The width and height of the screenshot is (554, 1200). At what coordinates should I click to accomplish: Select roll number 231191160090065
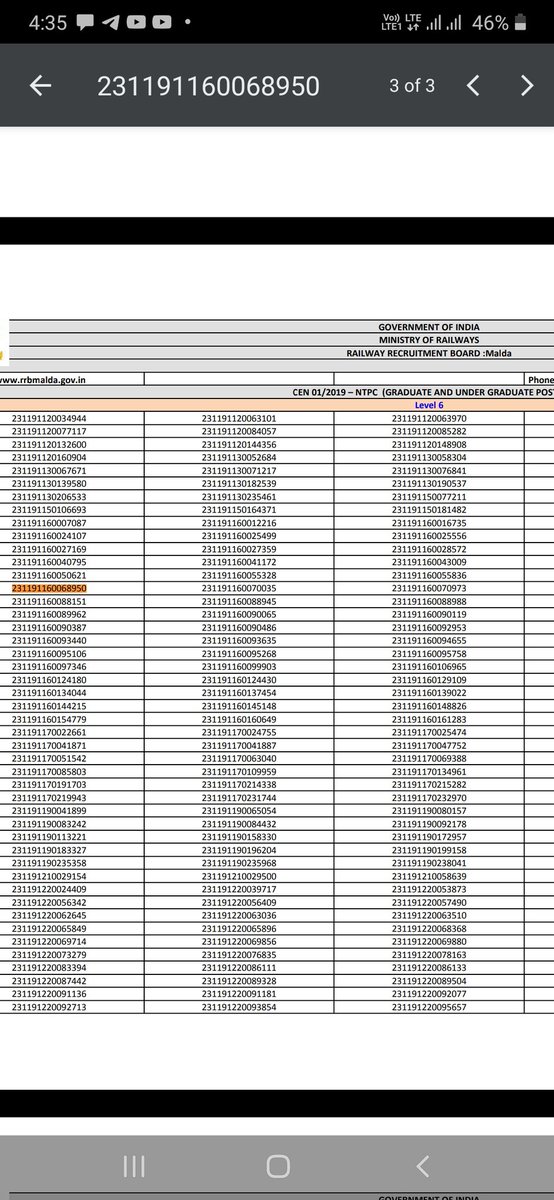239,615
